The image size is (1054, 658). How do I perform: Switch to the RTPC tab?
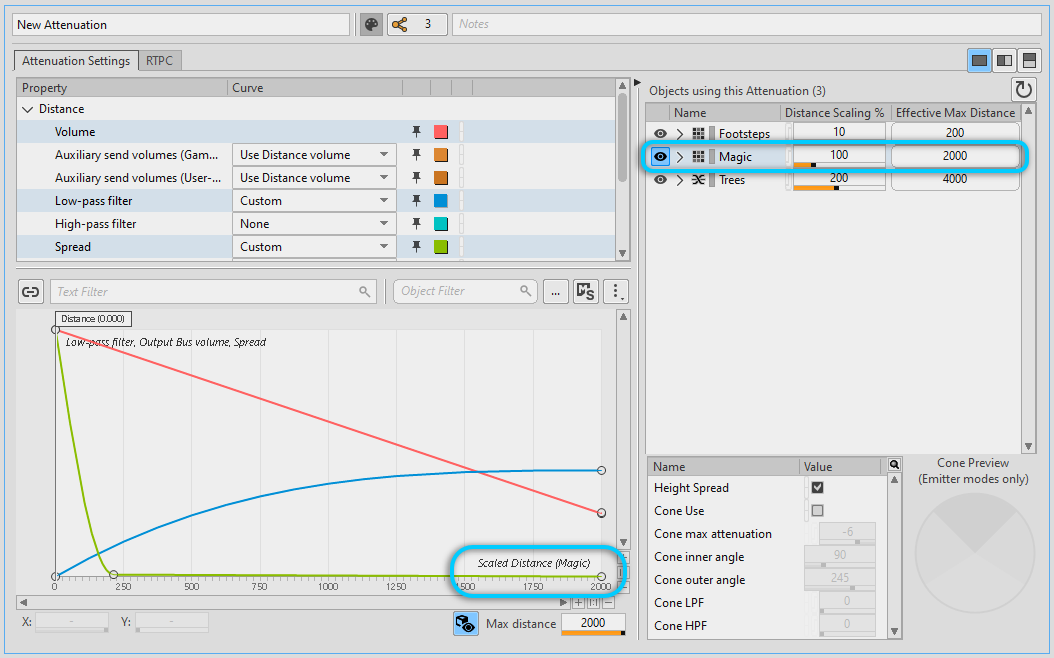click(x=159, y=61)
